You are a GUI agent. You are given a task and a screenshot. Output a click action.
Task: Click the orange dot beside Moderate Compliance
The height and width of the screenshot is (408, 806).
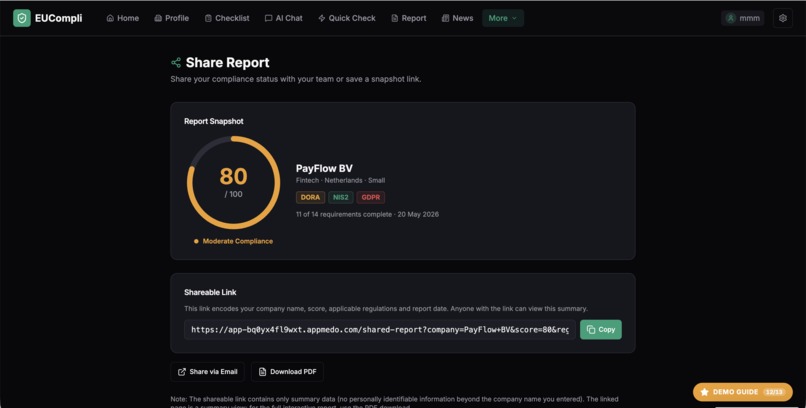coord(196,241)
